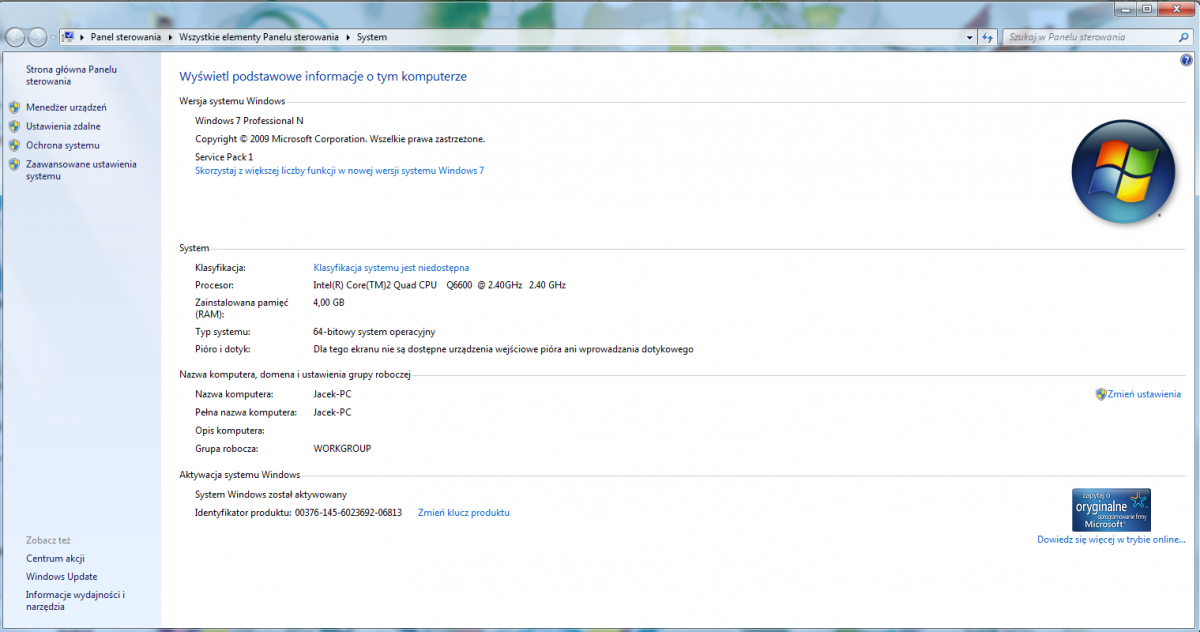Select the Wszystkie elementy Panelu sterowania breadcrumb
The height and width of the screenshot is (632, 1200).
(x=259, y=37)
